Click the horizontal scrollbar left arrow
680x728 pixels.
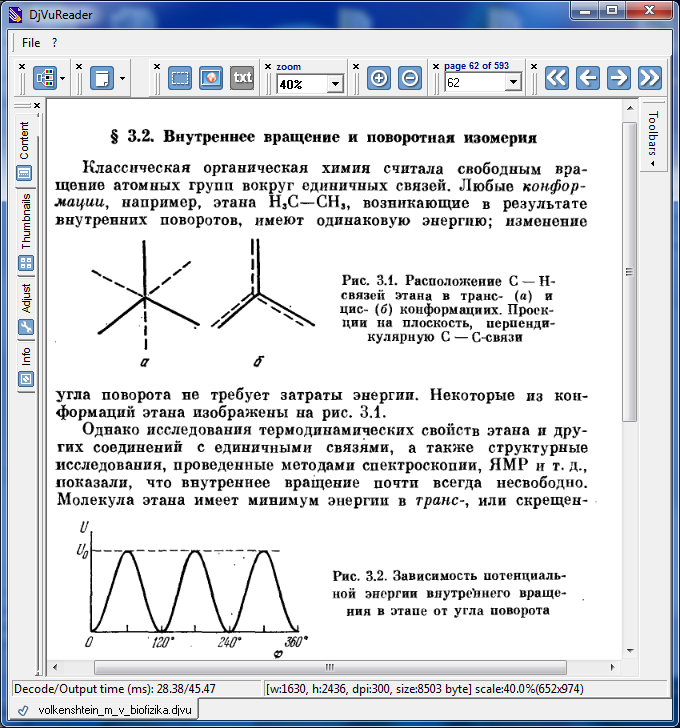pyautogui.click(x=55, y=667)
